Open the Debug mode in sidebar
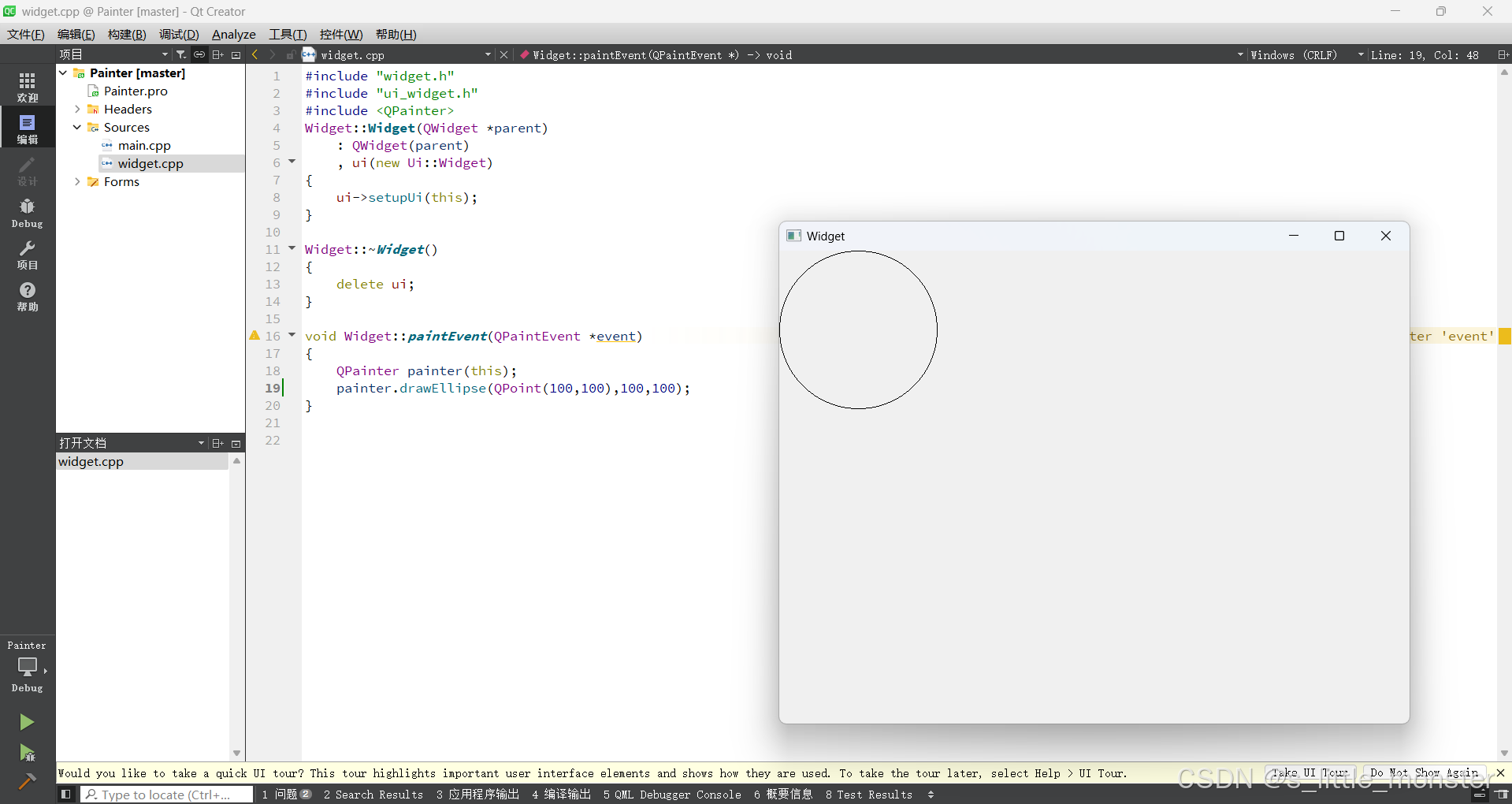 coord(28,213)
